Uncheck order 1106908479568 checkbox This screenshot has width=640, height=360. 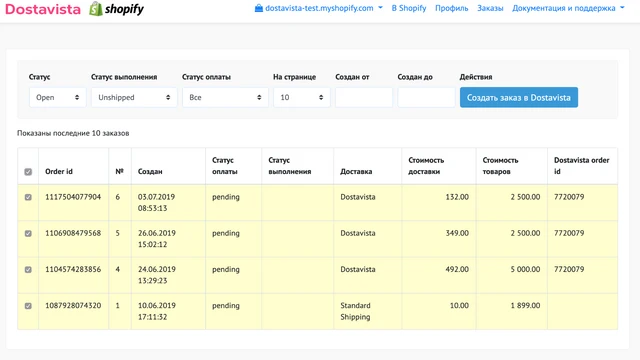coord(28,233)
